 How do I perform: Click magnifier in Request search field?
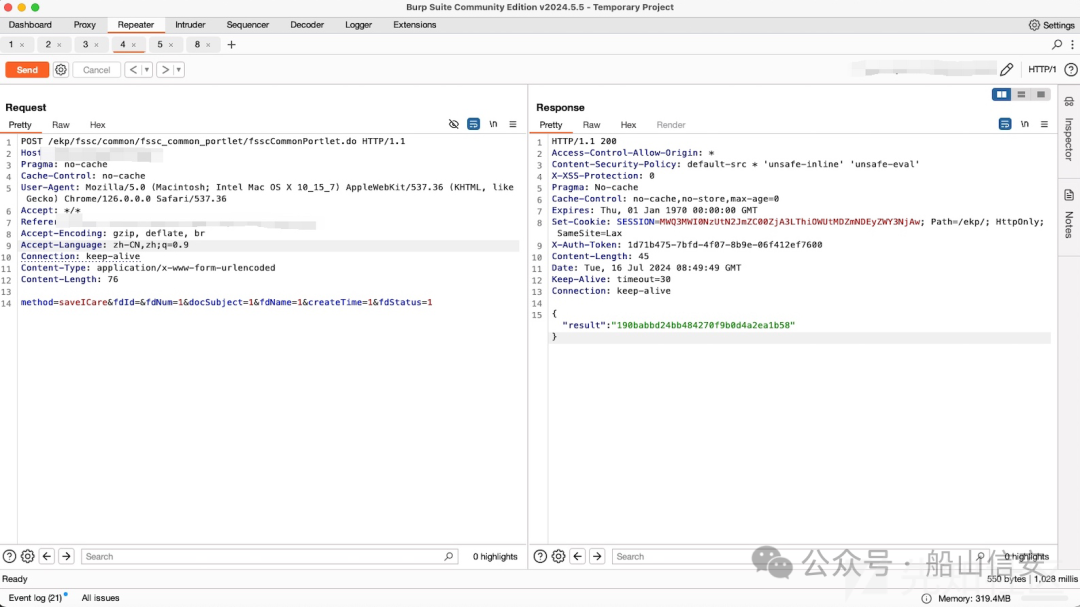click(448, 556)
